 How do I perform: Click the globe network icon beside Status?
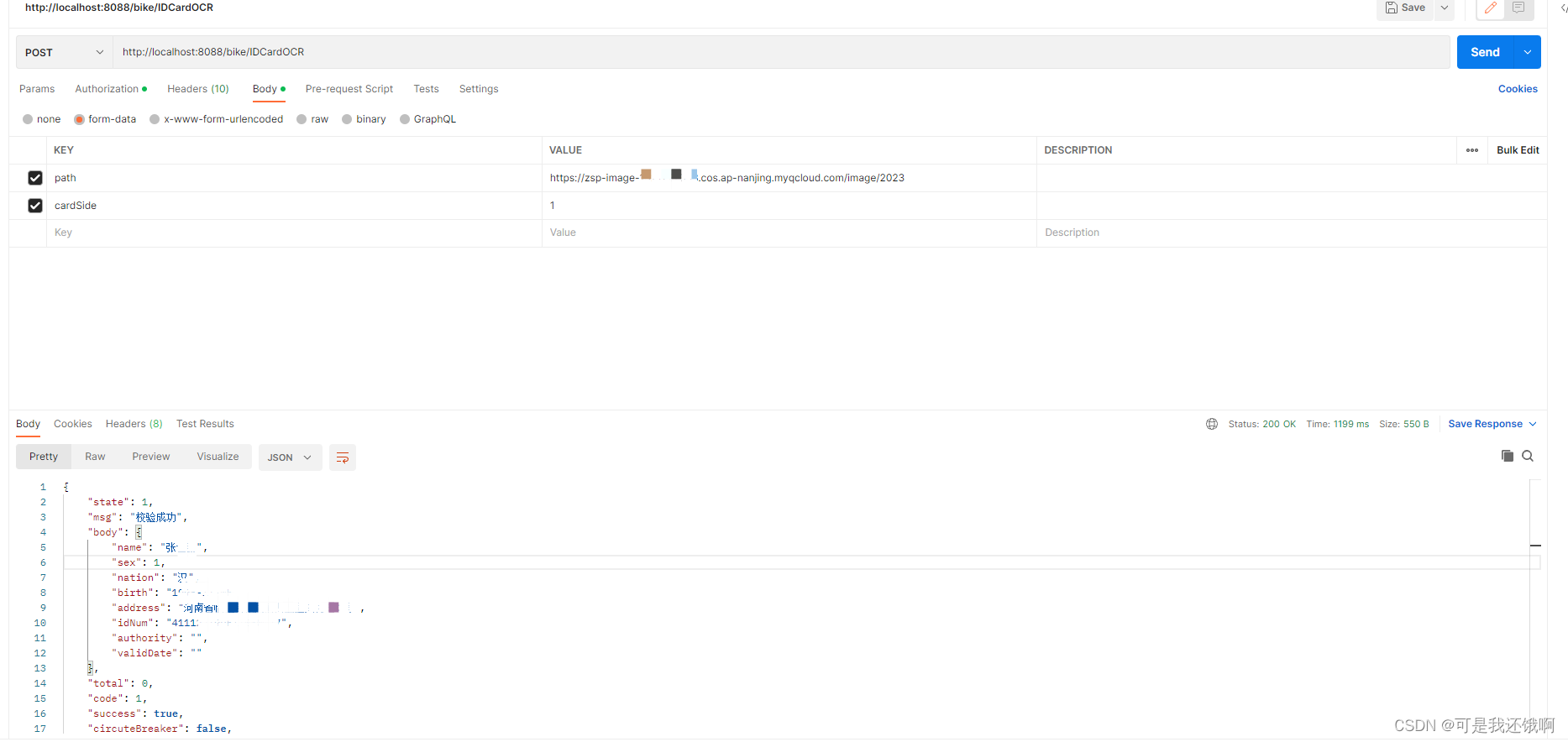(1212, 424)
